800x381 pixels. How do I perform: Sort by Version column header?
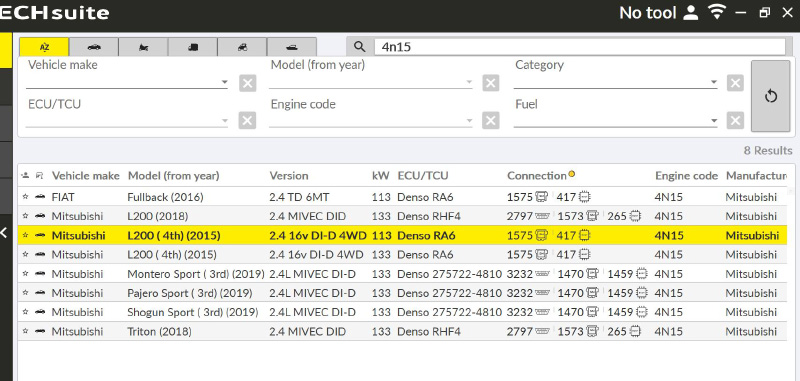tap(289, 176)
